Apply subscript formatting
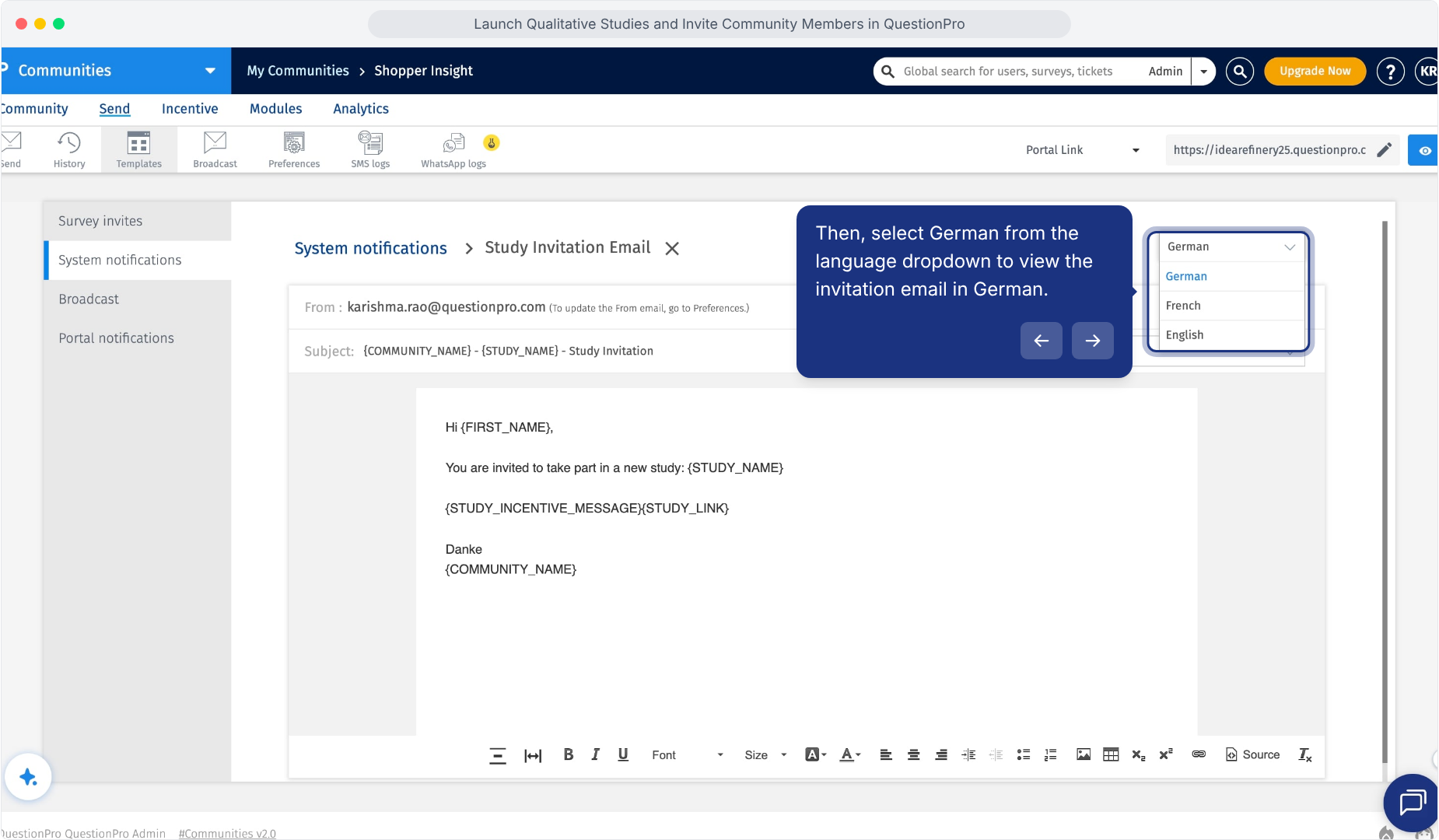1439x840 pixels. coord(1139,754)
